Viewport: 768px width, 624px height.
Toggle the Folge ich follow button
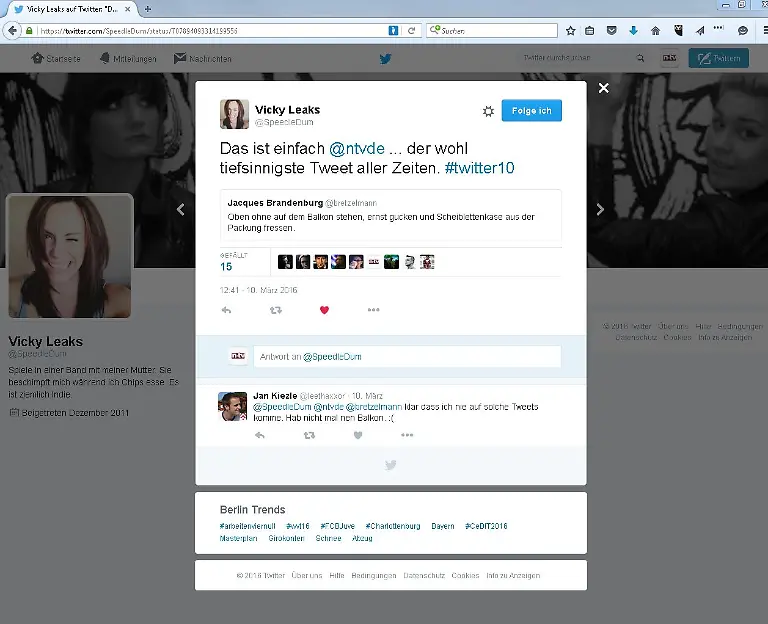(x=531, y=111)
